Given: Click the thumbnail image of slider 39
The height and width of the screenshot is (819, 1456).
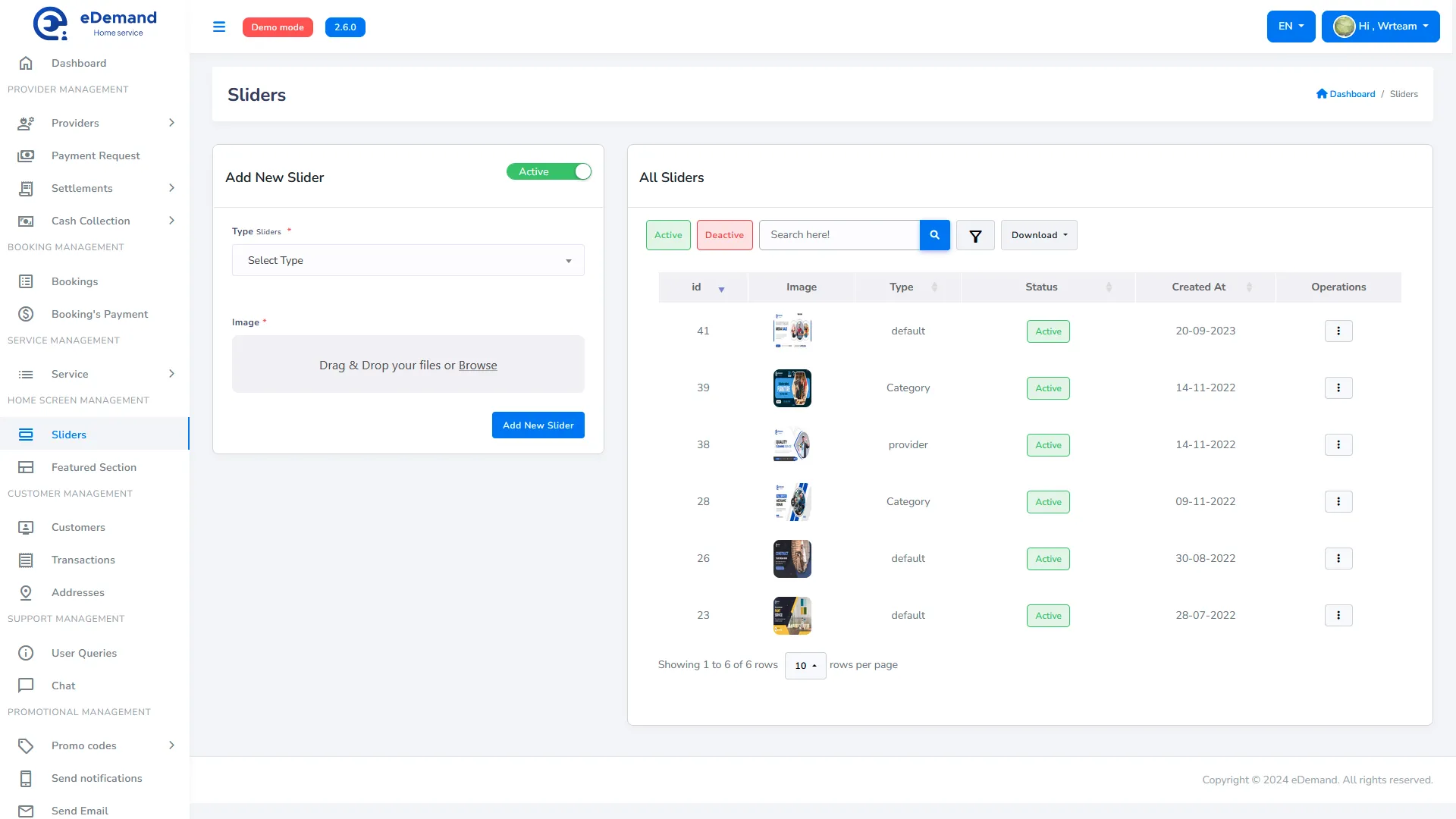Looking at the screenshot, I should [x=792, y=388].
